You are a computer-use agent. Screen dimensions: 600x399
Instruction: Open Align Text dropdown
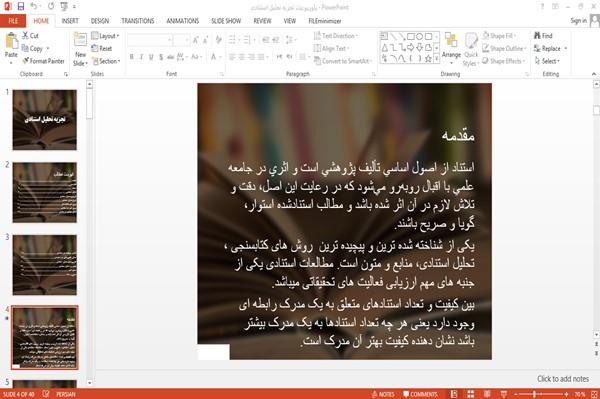331,48
